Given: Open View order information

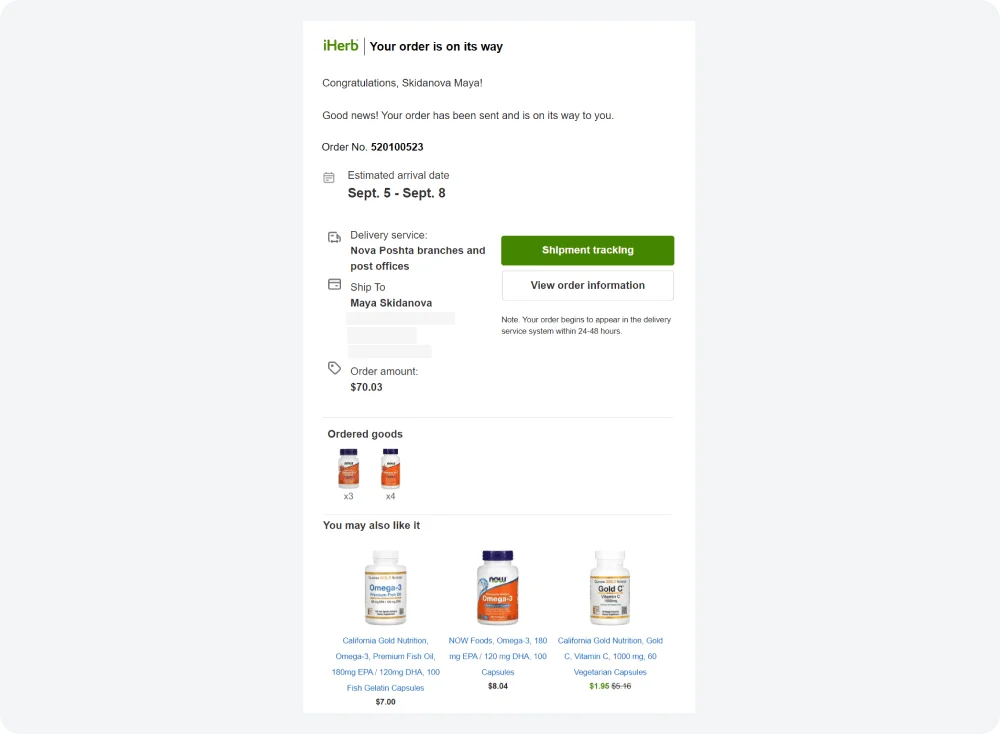Looking at the screenshot, I should click(x=587, y=285).
